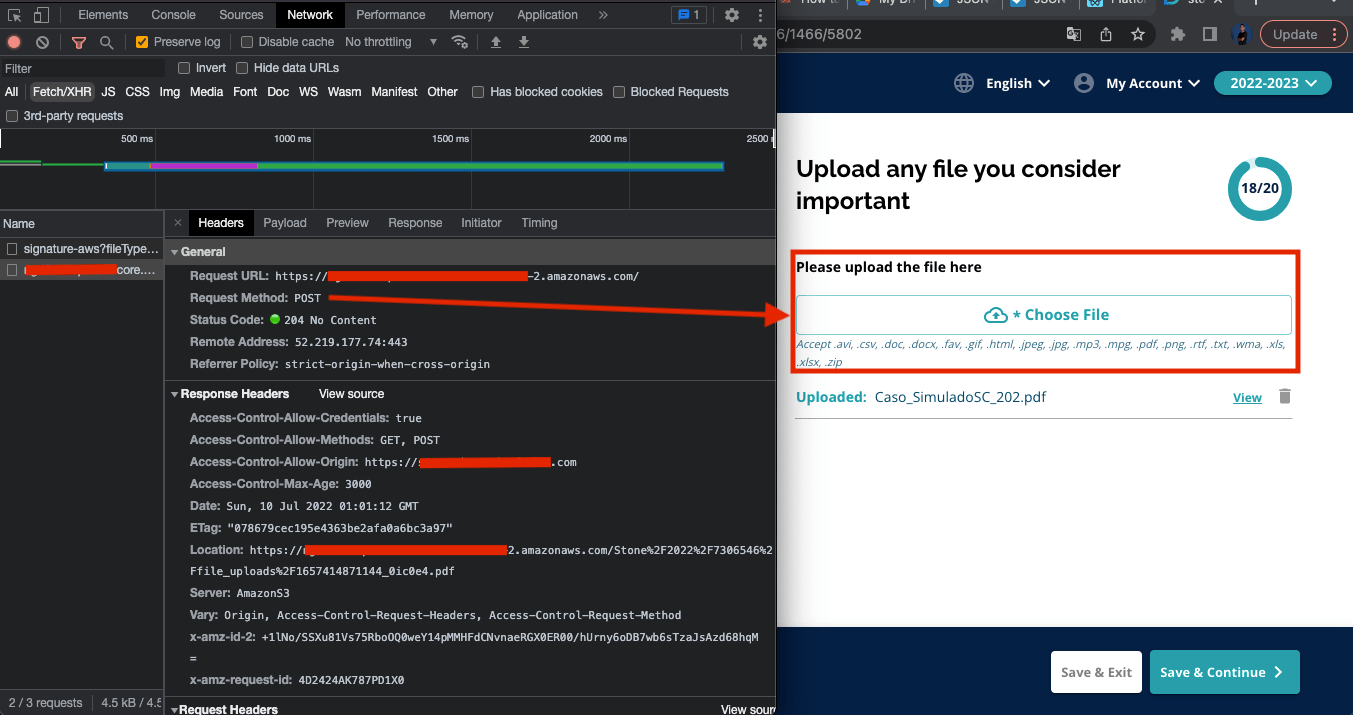1353x715 pixels.
Task: Toggle the Preserve log checkbox
Action: [x=142, y=42]
